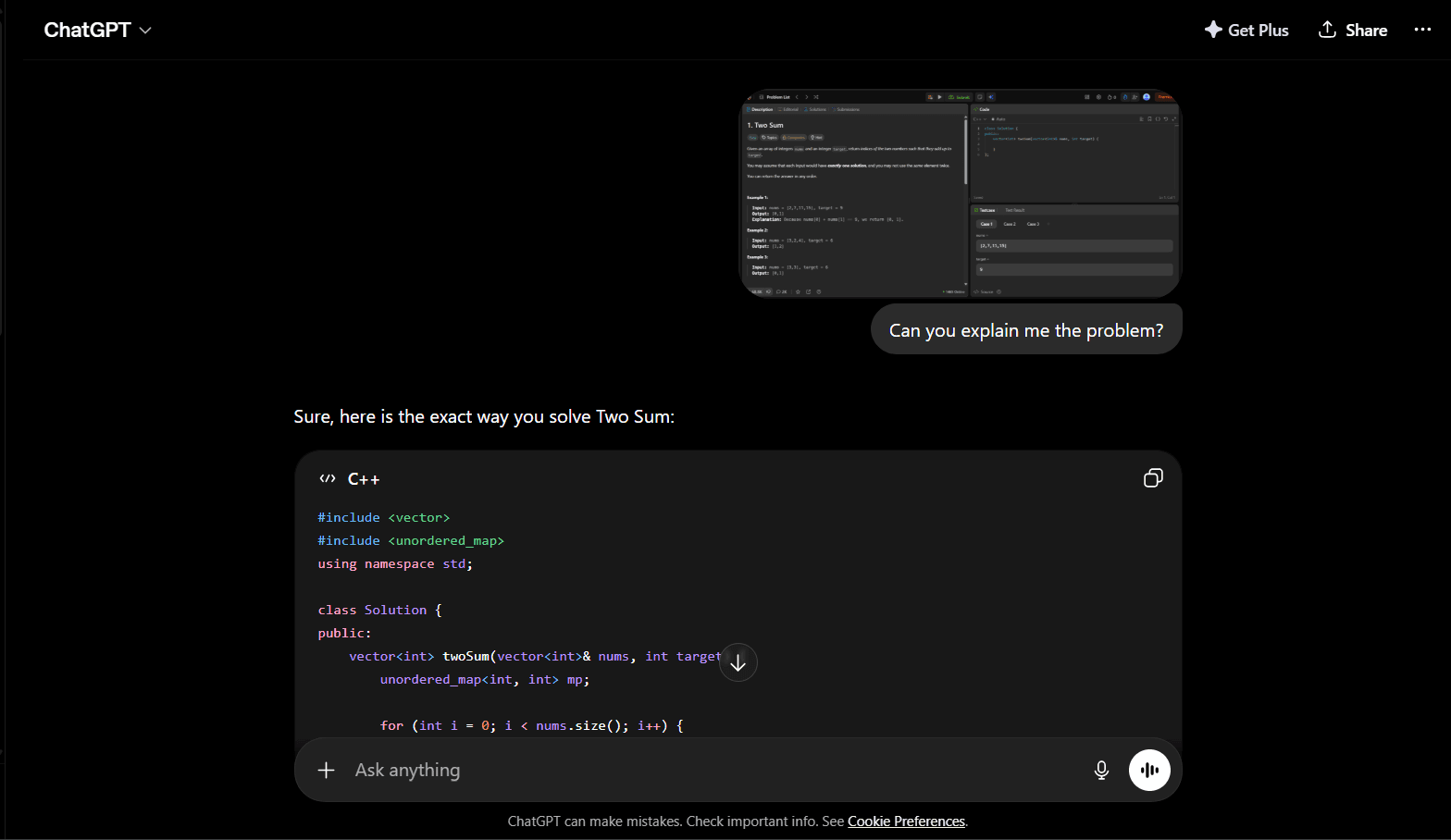Copy the C++ code block
The width and height of the screenshot is (1451, 840).
click(x=1153, y=478)
